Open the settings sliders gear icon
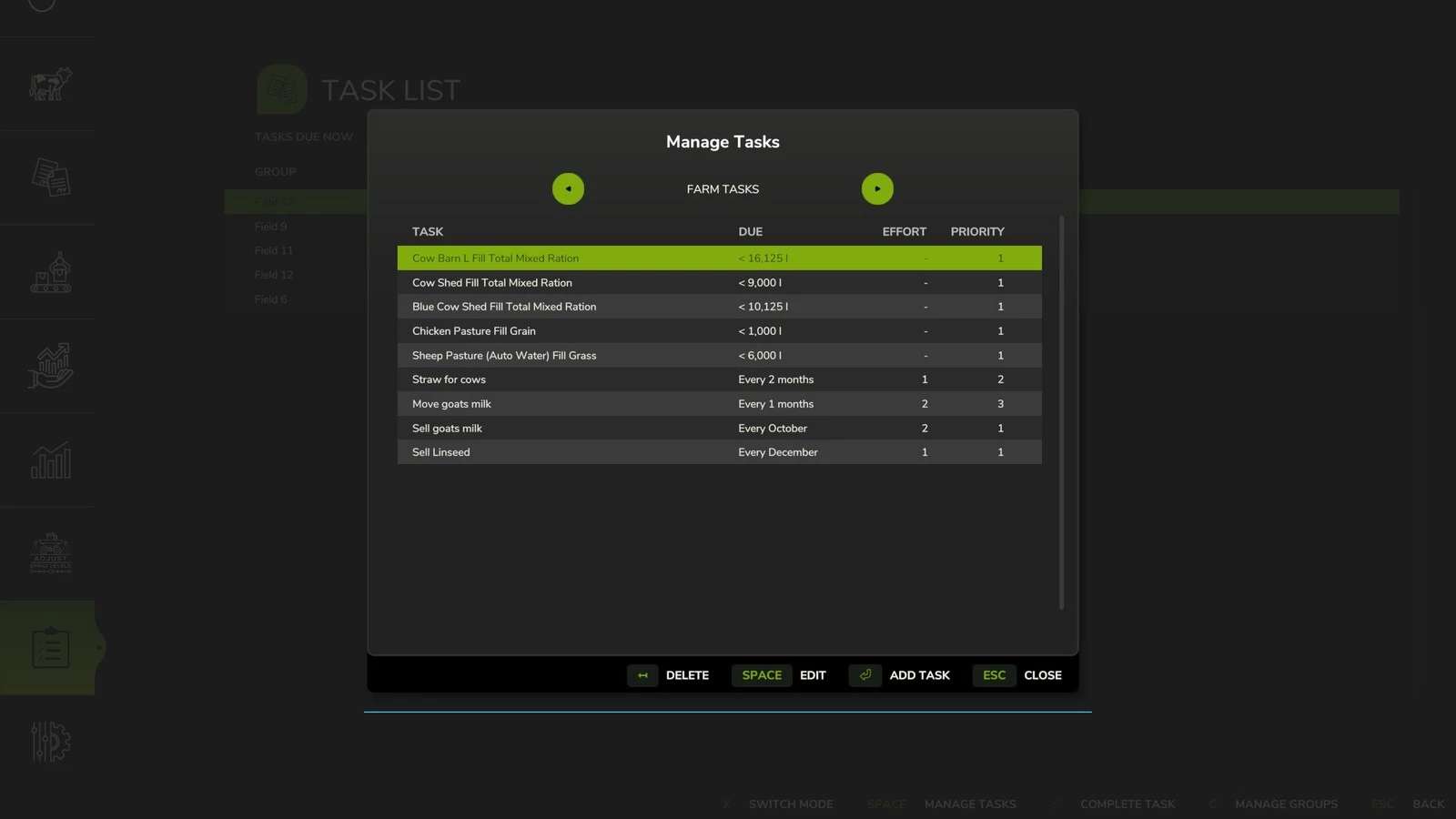This screenshot has width=1456, height=819. (x=50, y=742)
